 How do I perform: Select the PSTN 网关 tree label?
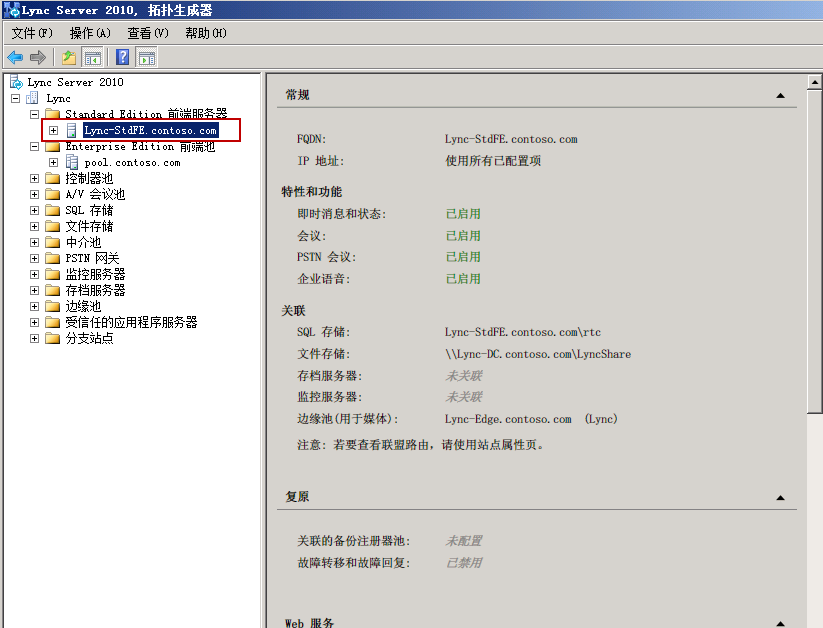92,258
